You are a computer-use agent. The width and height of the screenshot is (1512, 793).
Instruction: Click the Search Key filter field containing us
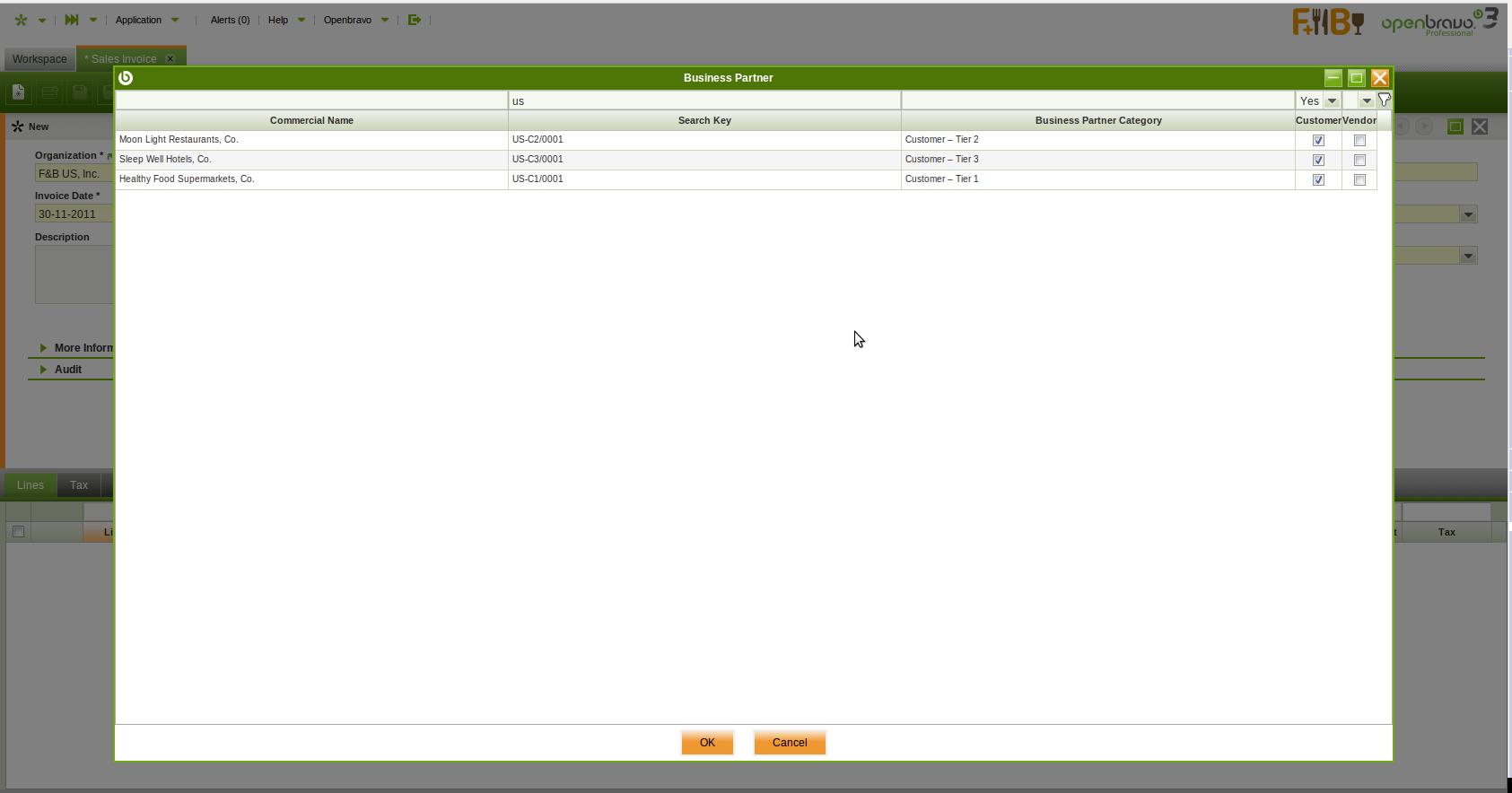click(704, 101)
